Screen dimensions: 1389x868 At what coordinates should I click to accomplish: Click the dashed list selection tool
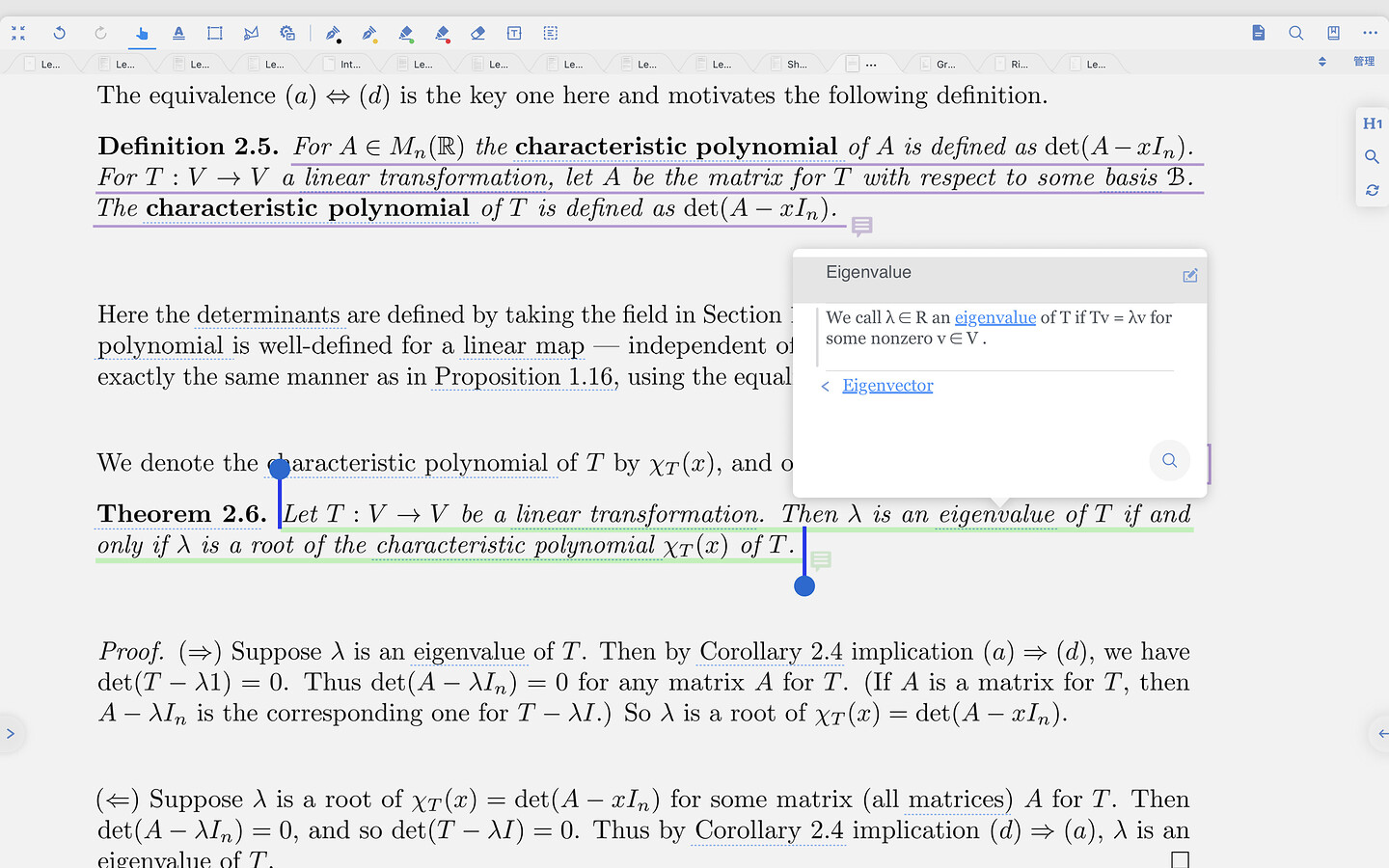551,33
